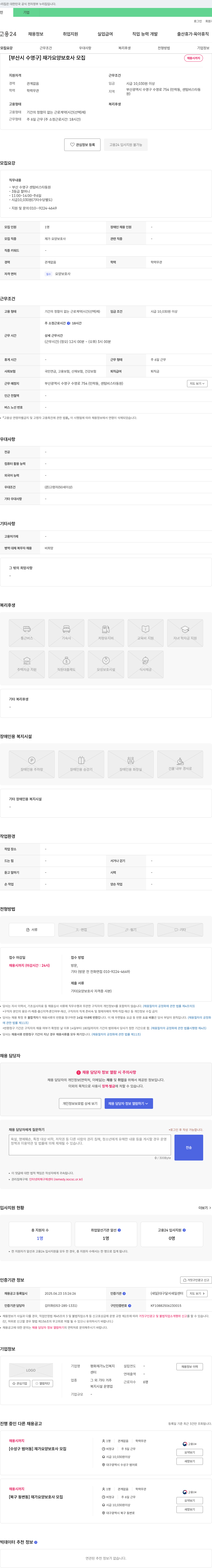The height and width of the screenshot is (1568, 212).
Task: Click the company LOGO thumbnail
Action: point(31,1370)
